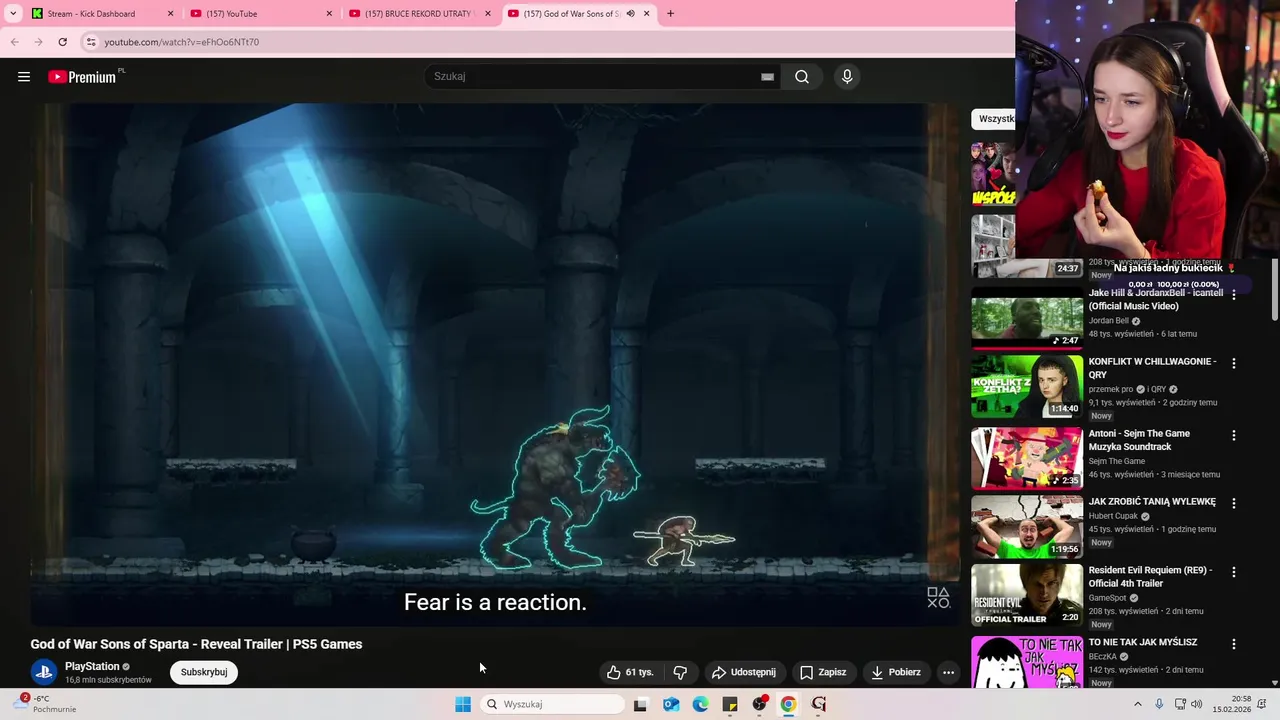Open the Jake Hill icantell thumbnail
The height and width of the screenshot is (720, 1280).
1027,317
